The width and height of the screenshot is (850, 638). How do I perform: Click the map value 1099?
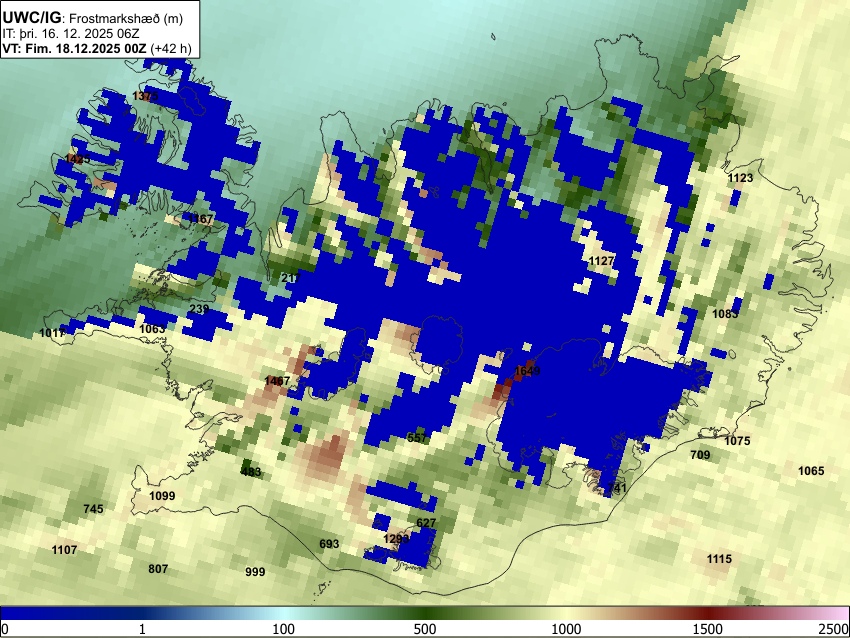162,495
